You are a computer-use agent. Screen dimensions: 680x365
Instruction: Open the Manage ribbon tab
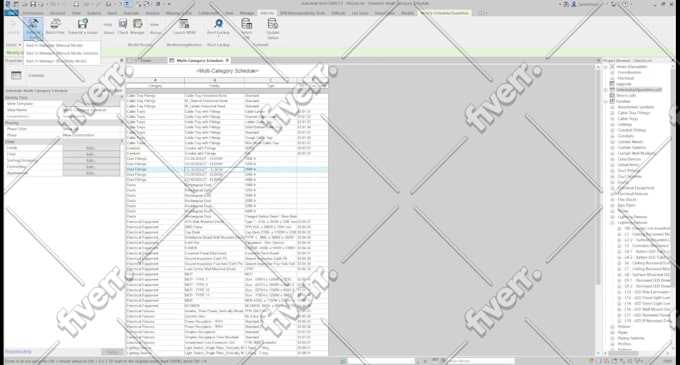247,13
